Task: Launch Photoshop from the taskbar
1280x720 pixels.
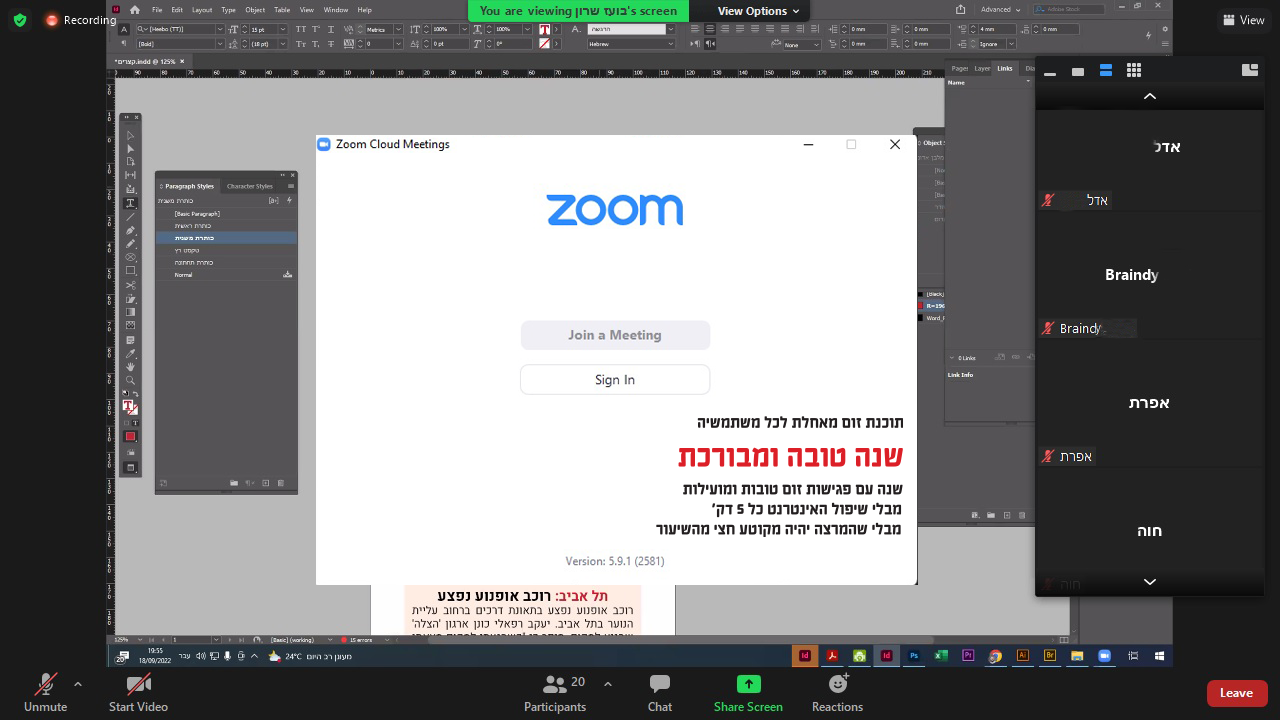Action: point(913,656)
